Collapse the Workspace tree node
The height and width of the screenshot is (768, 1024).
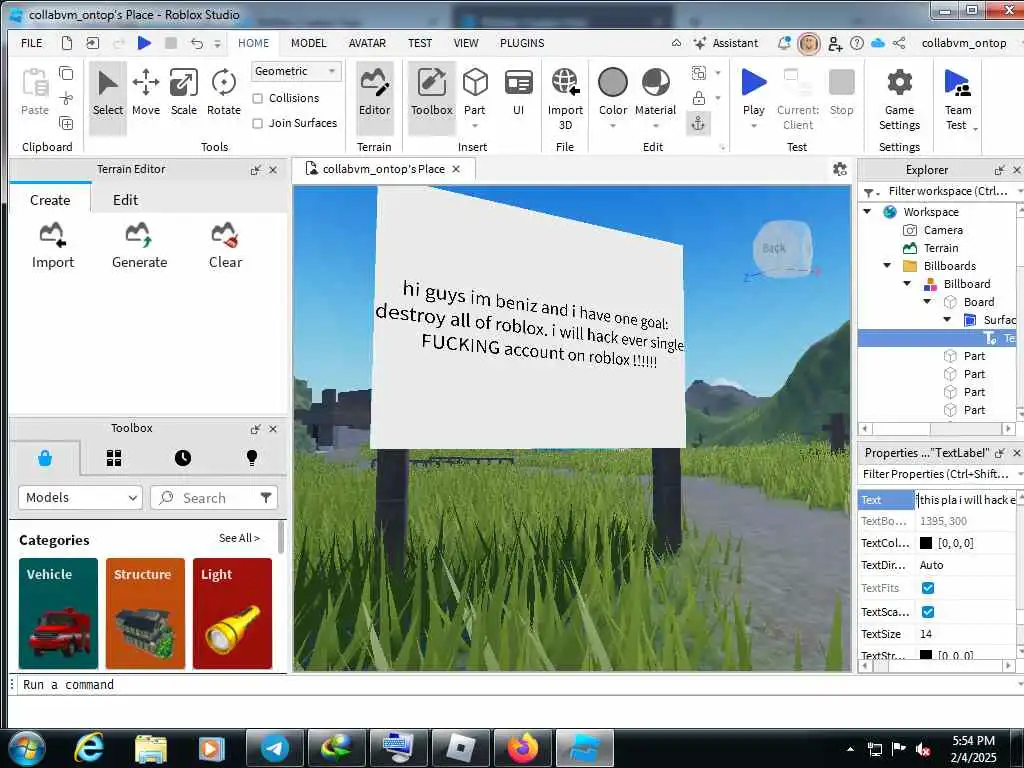tap(867, 212)
